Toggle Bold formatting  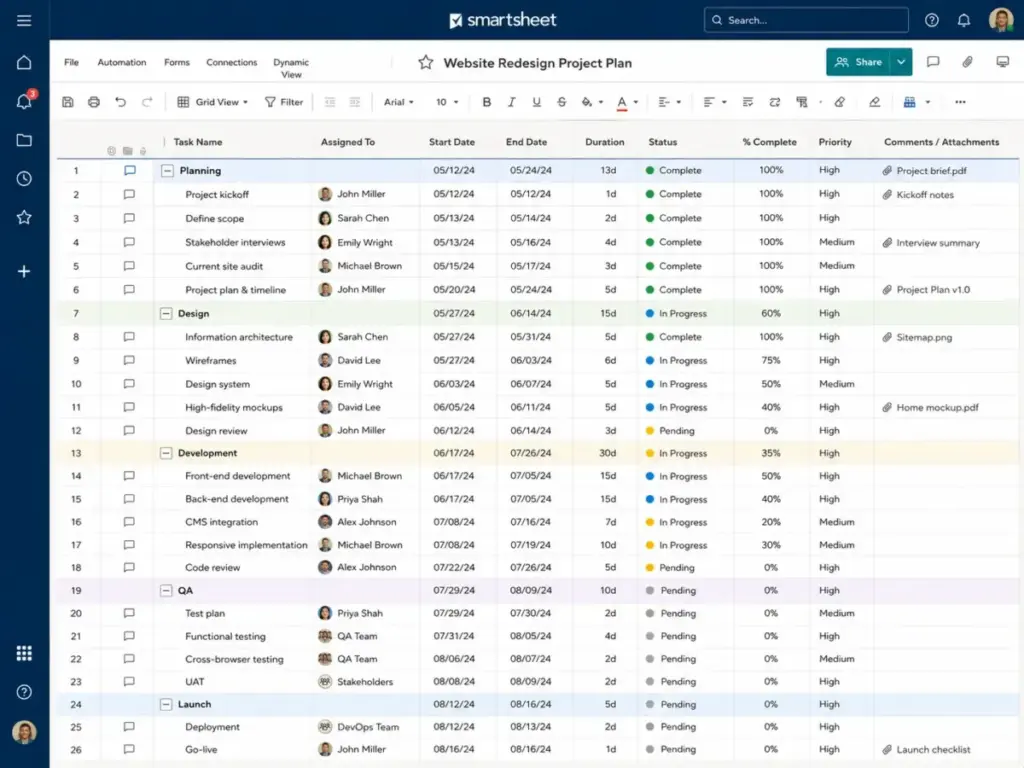[487, 102]
